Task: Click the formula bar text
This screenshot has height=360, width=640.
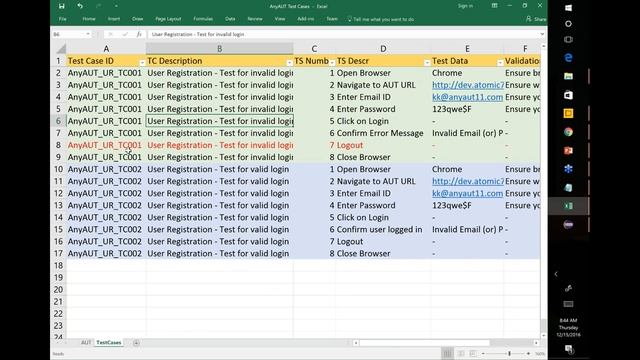Action: 198,34
